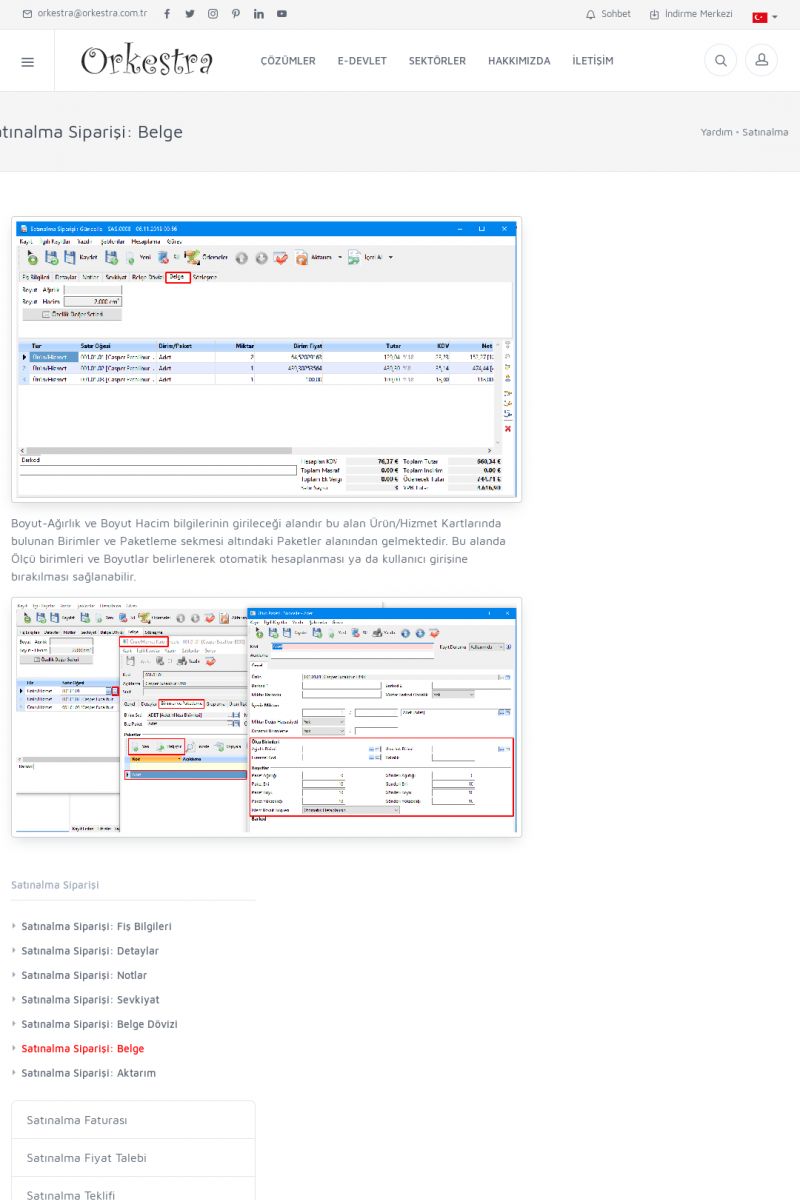The height and width of the screenshot is (1200, 800).
Task: Click the Pinterest icon
Action: [236, 14]
